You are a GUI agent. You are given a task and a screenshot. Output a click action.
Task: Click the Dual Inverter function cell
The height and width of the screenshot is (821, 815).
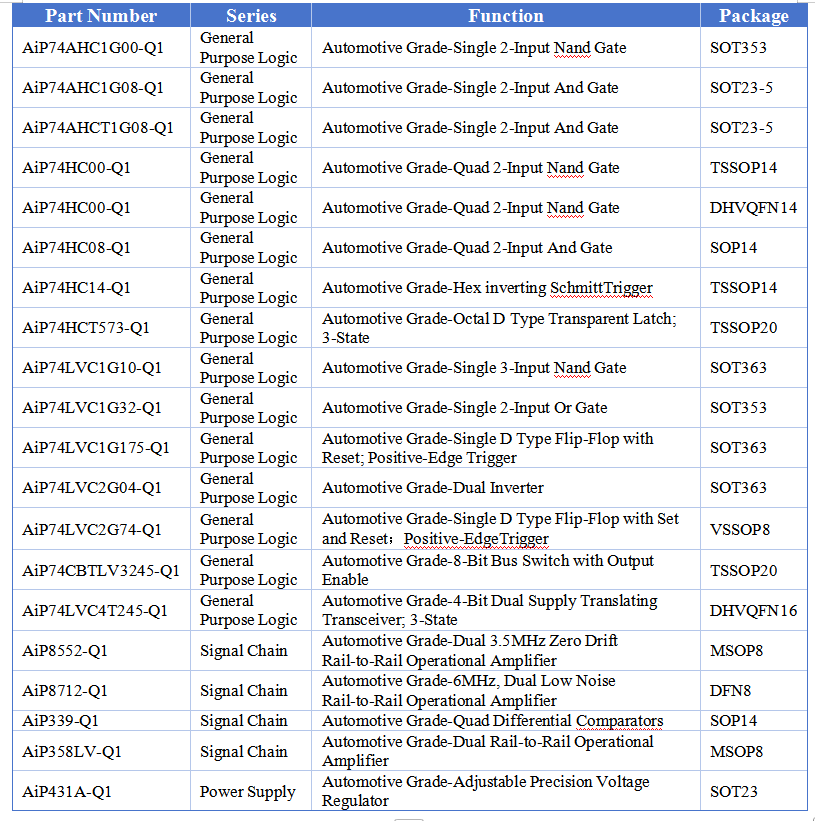(x=433, y=488)
